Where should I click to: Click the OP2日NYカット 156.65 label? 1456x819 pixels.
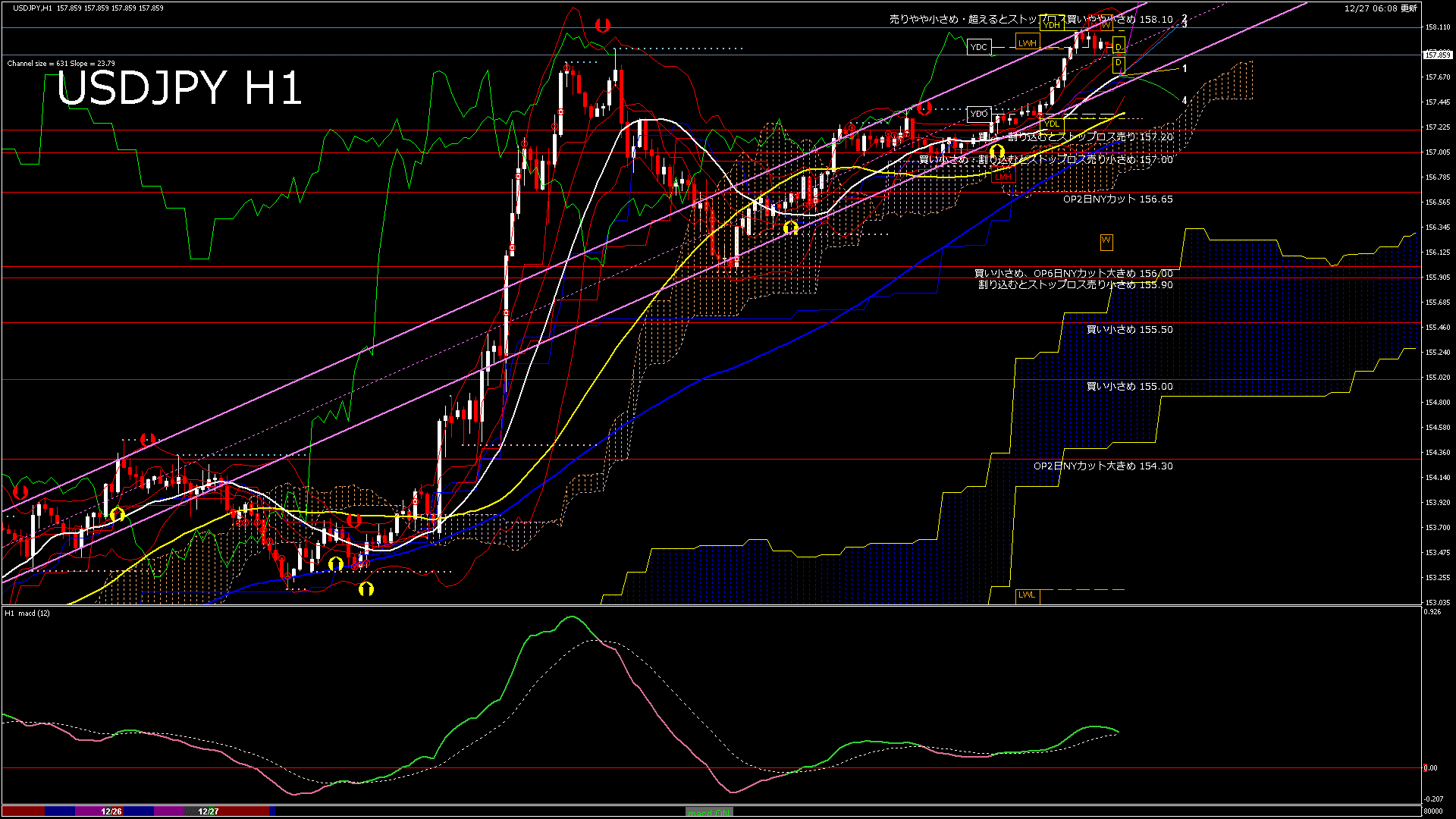(x=1118, y=199)
